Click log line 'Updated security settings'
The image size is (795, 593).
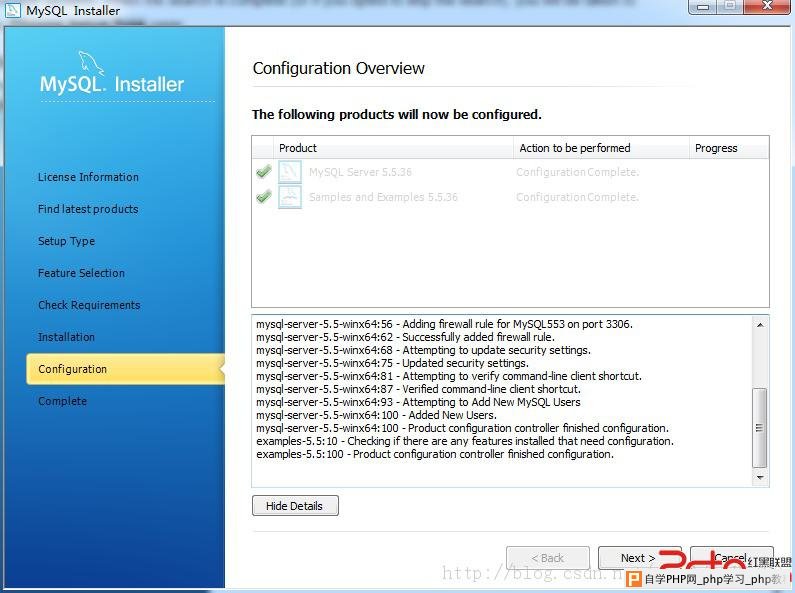pyautogui.click(x=392, y=363)
